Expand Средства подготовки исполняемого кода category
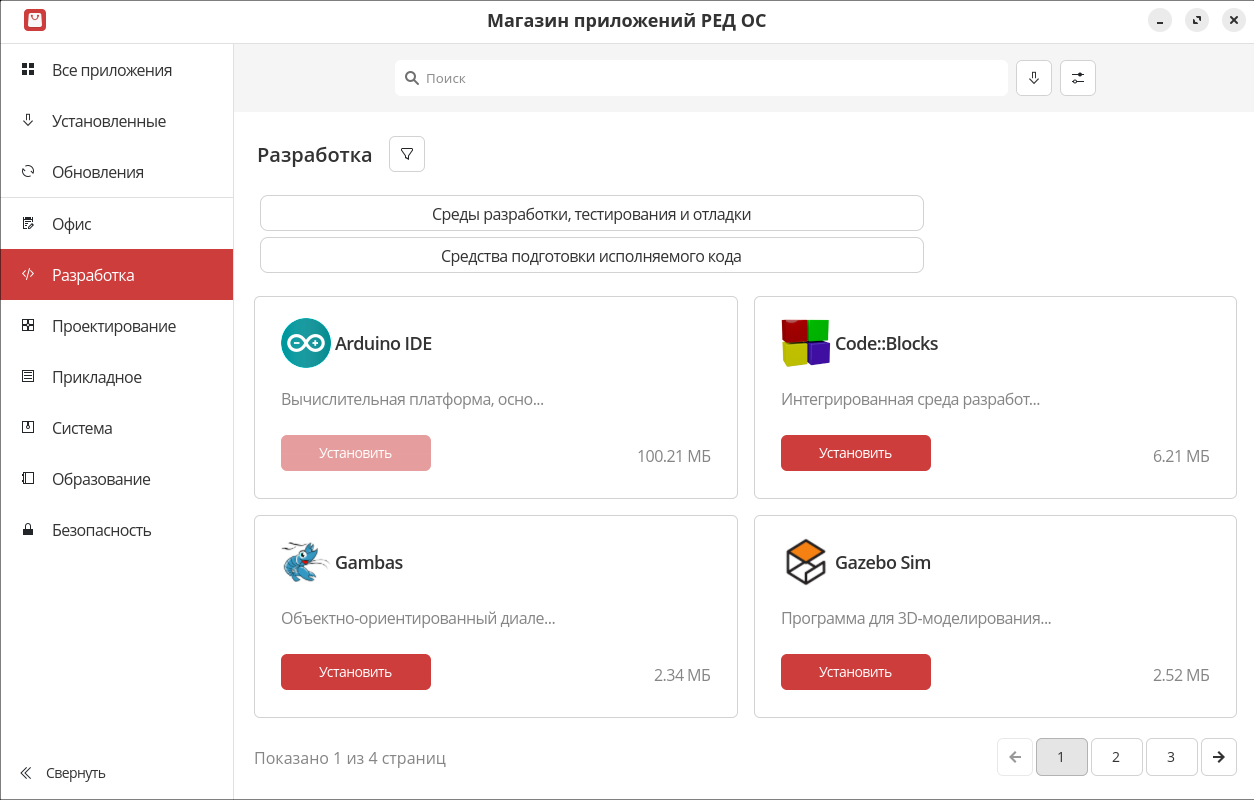This screenshot has width=1254, height=800. (x=591, y=256)
